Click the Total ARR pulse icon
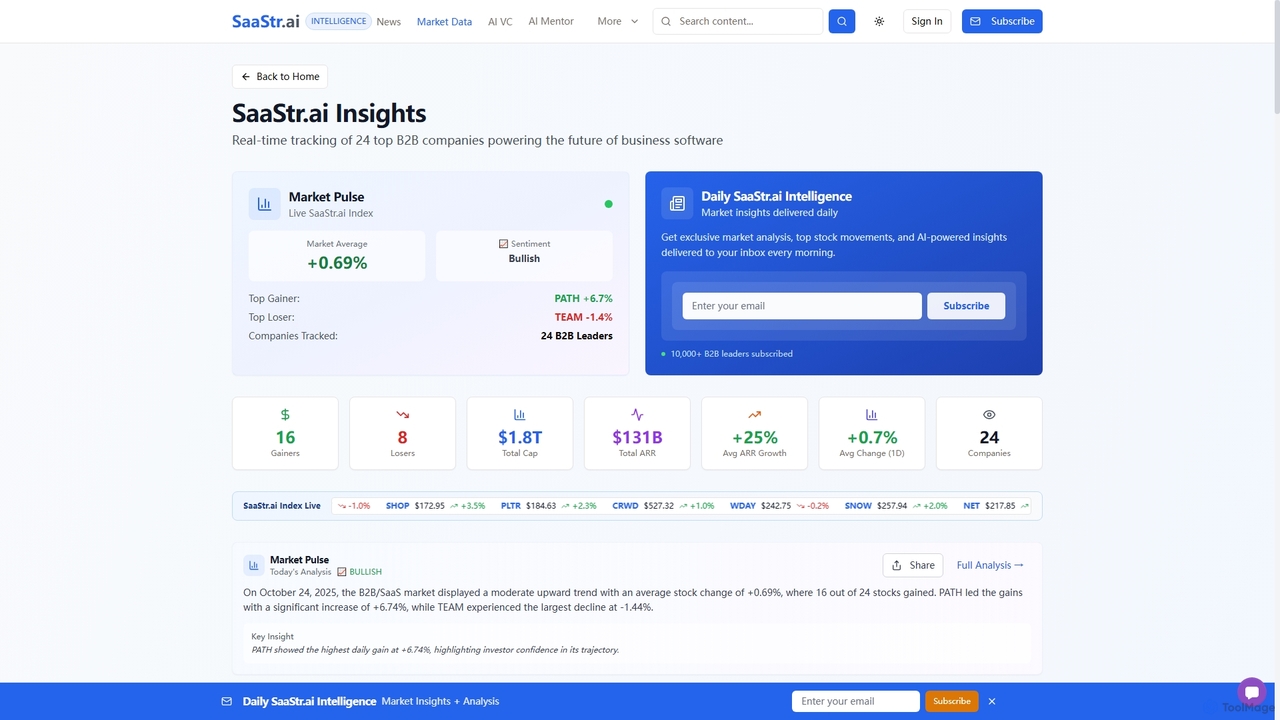Screen dimensions: 1280x720 coord(637,415)
